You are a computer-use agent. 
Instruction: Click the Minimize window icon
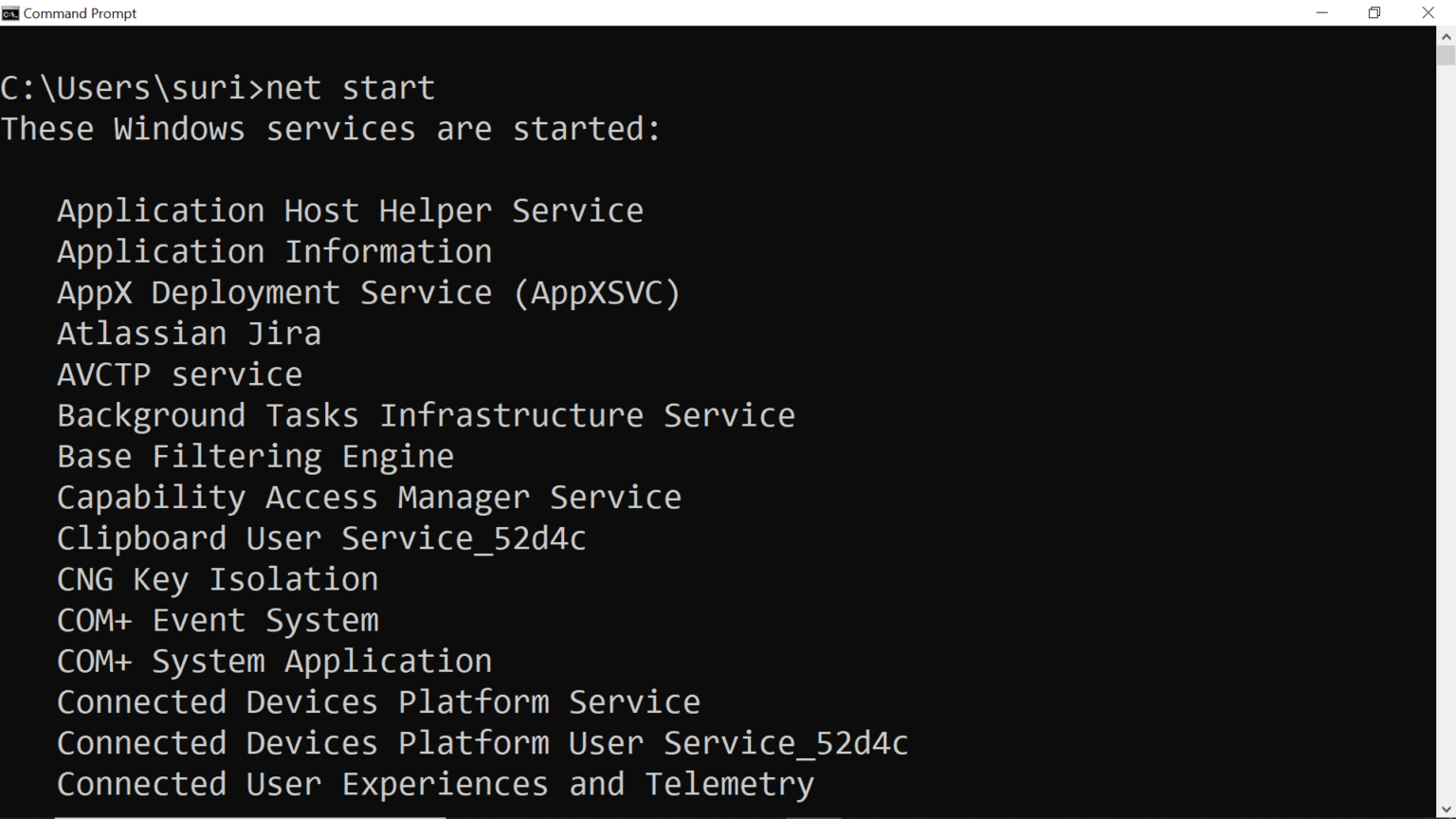coord(1323,12)
